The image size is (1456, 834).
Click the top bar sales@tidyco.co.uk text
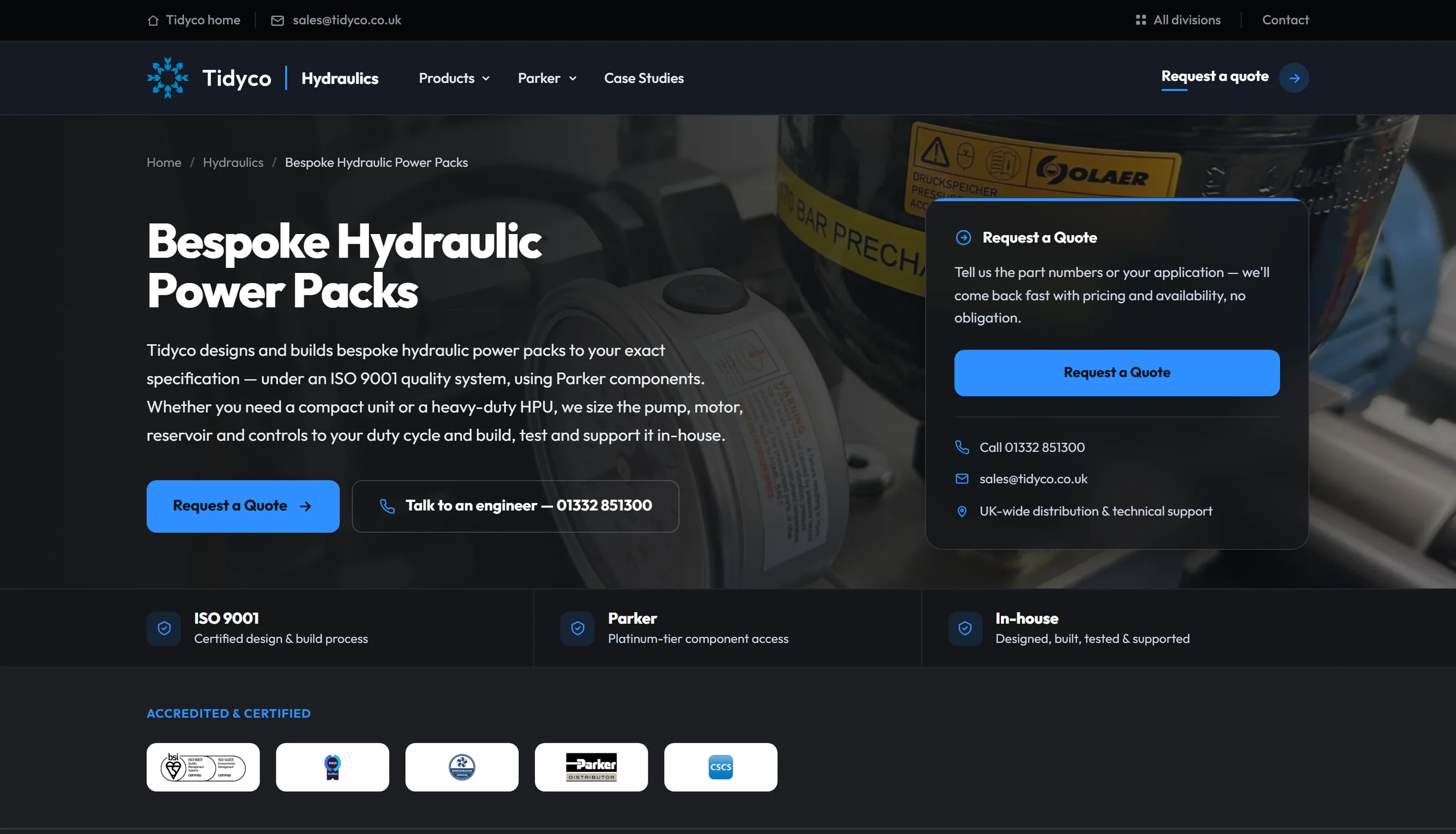346,20
